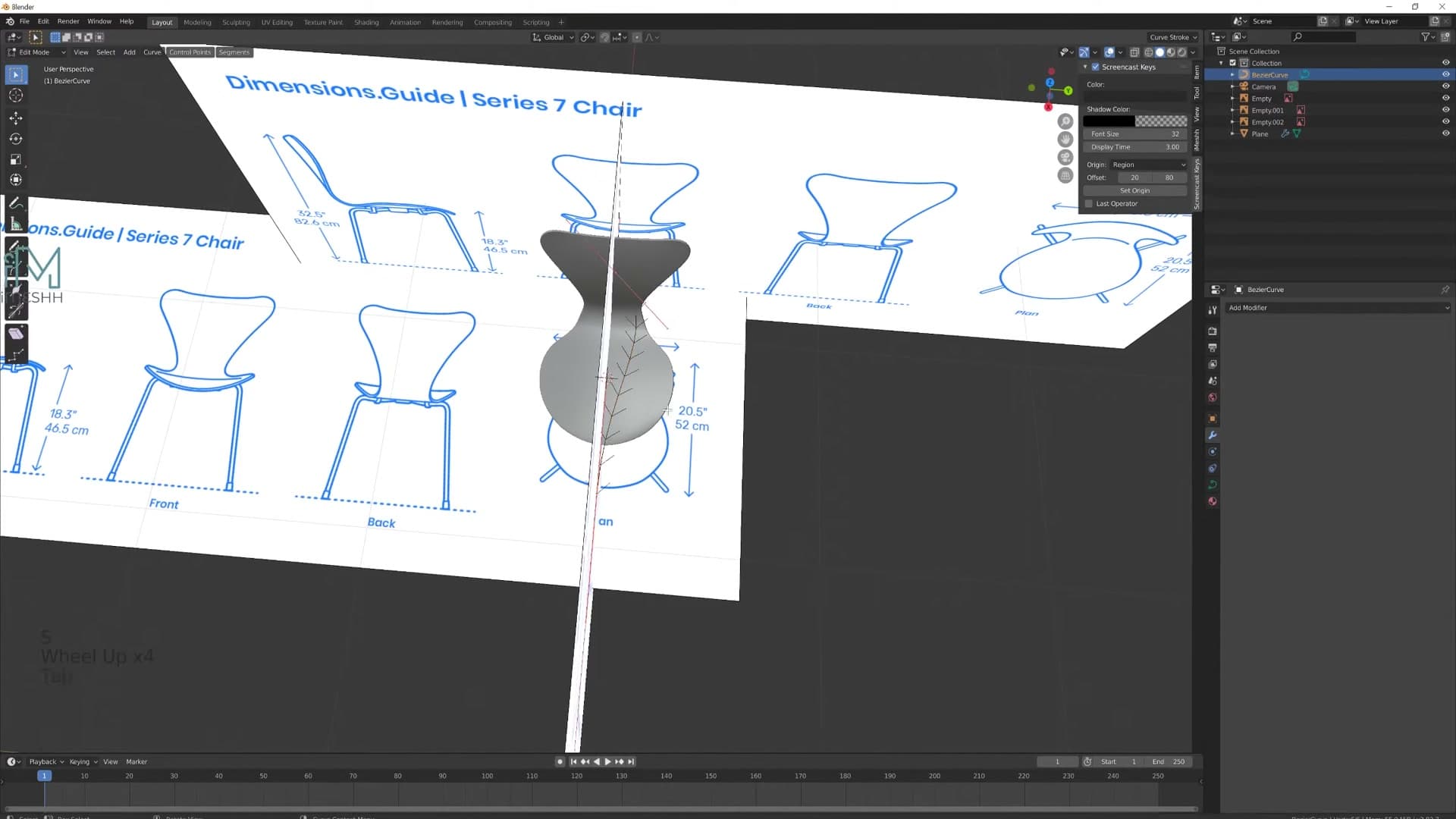Select the Rotate tool

16,139
